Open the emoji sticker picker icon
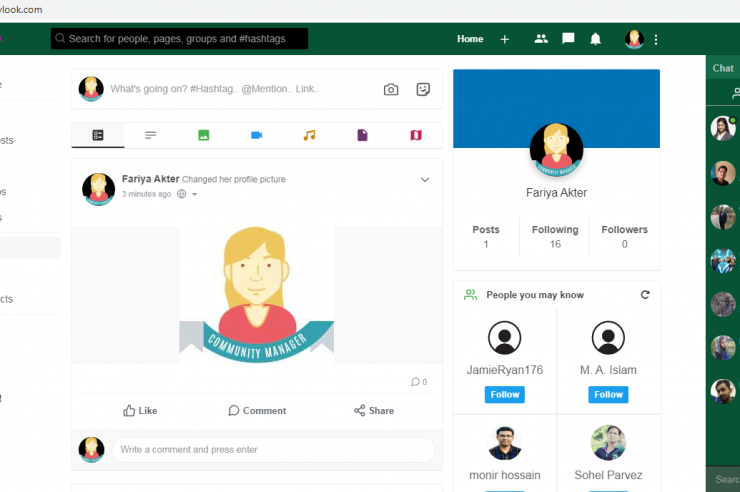 pos(423,89)
